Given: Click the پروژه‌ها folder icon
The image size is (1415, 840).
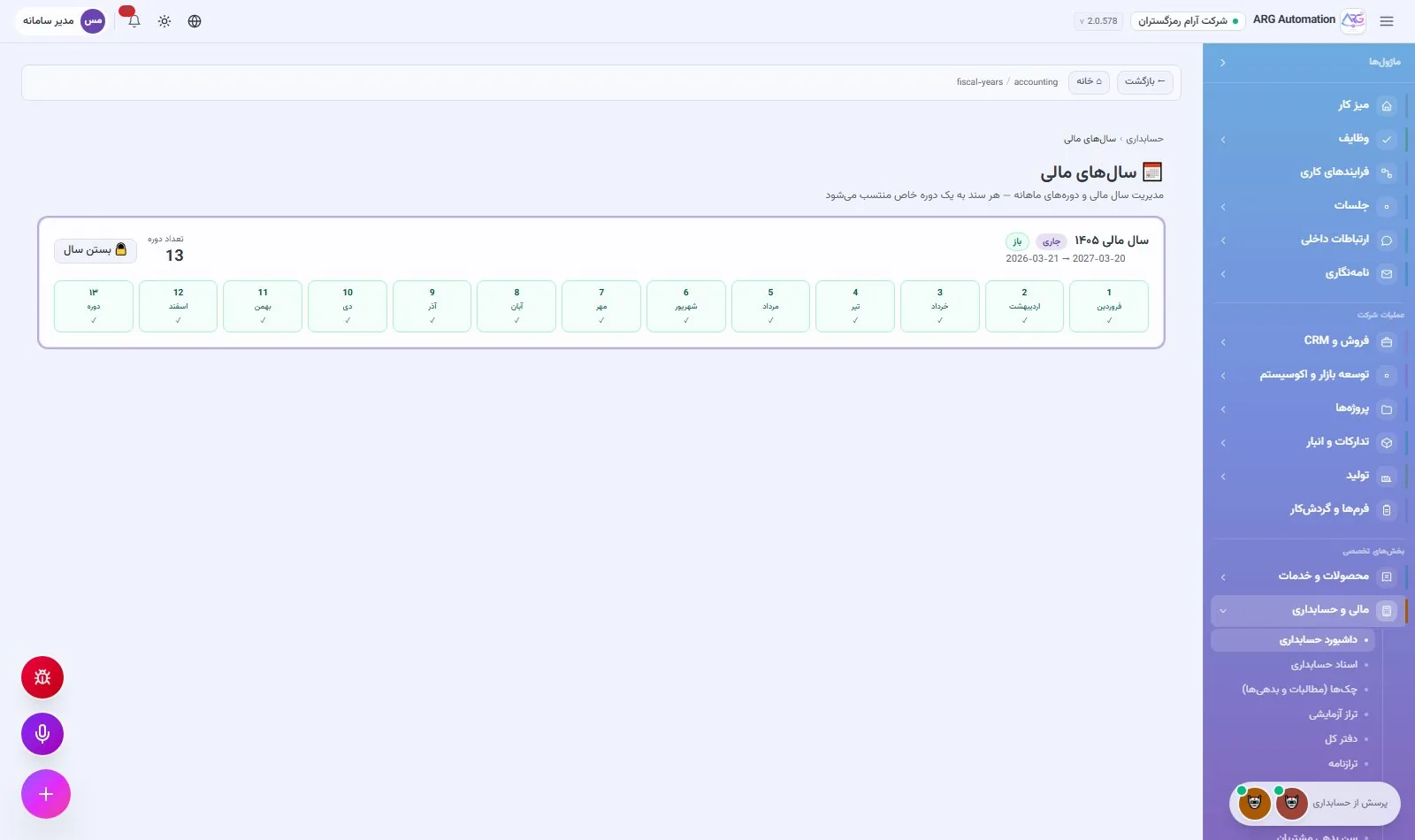Looking at the screenshot, I should (x=1387, y=409).
